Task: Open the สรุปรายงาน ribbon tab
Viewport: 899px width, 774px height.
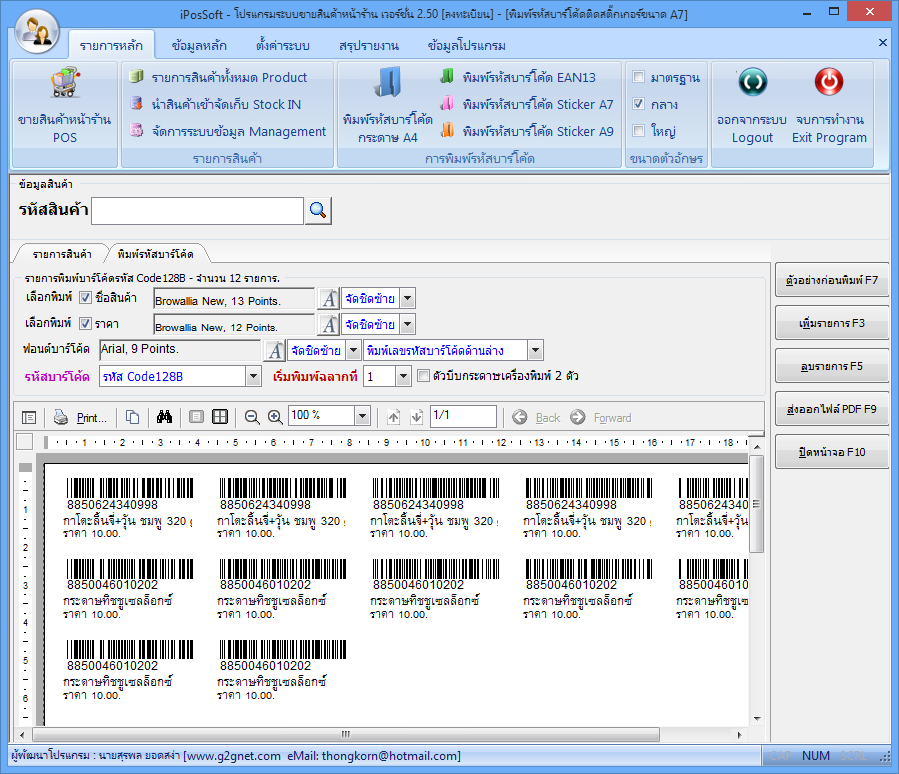Action: click(x=369, y=45)
